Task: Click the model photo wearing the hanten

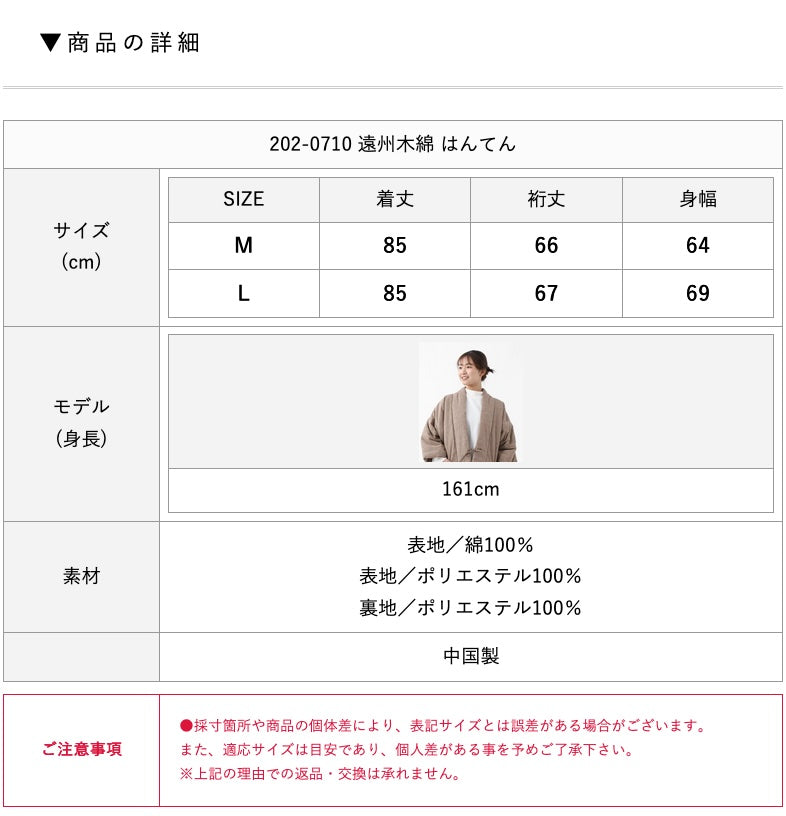Action: pos(470,402)
